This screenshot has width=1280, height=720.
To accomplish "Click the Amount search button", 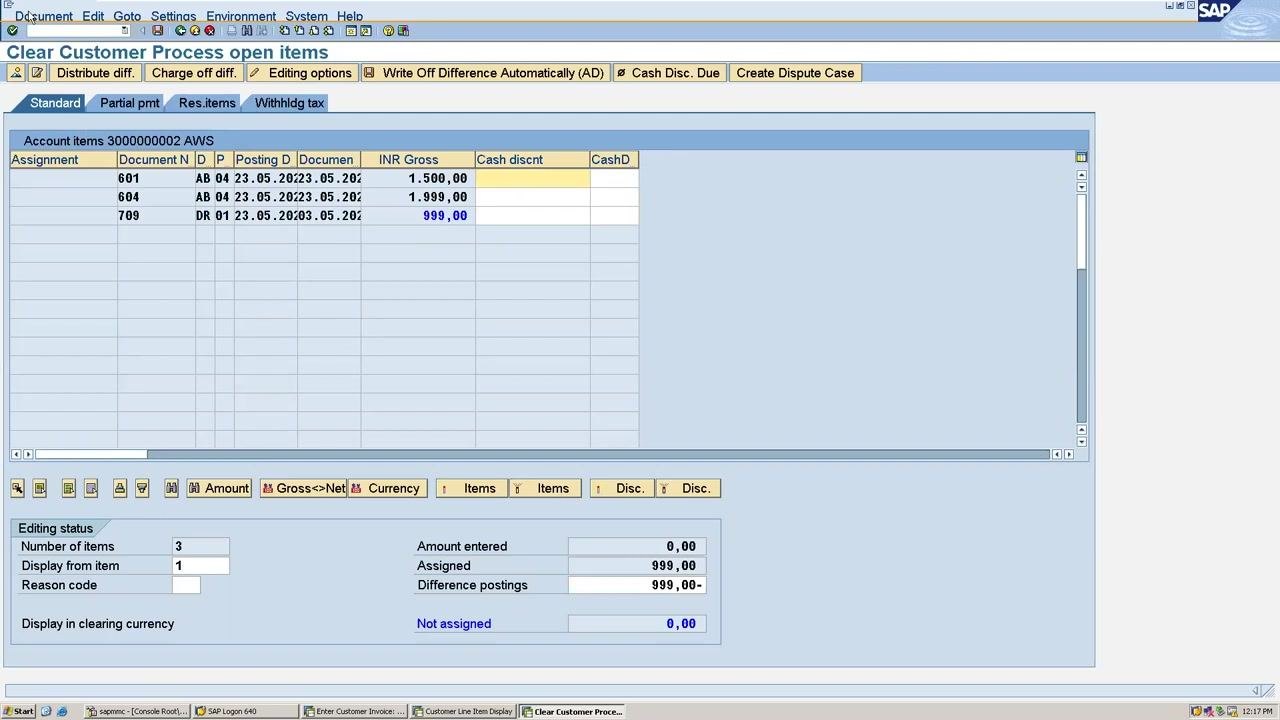I will coord(219,488).
